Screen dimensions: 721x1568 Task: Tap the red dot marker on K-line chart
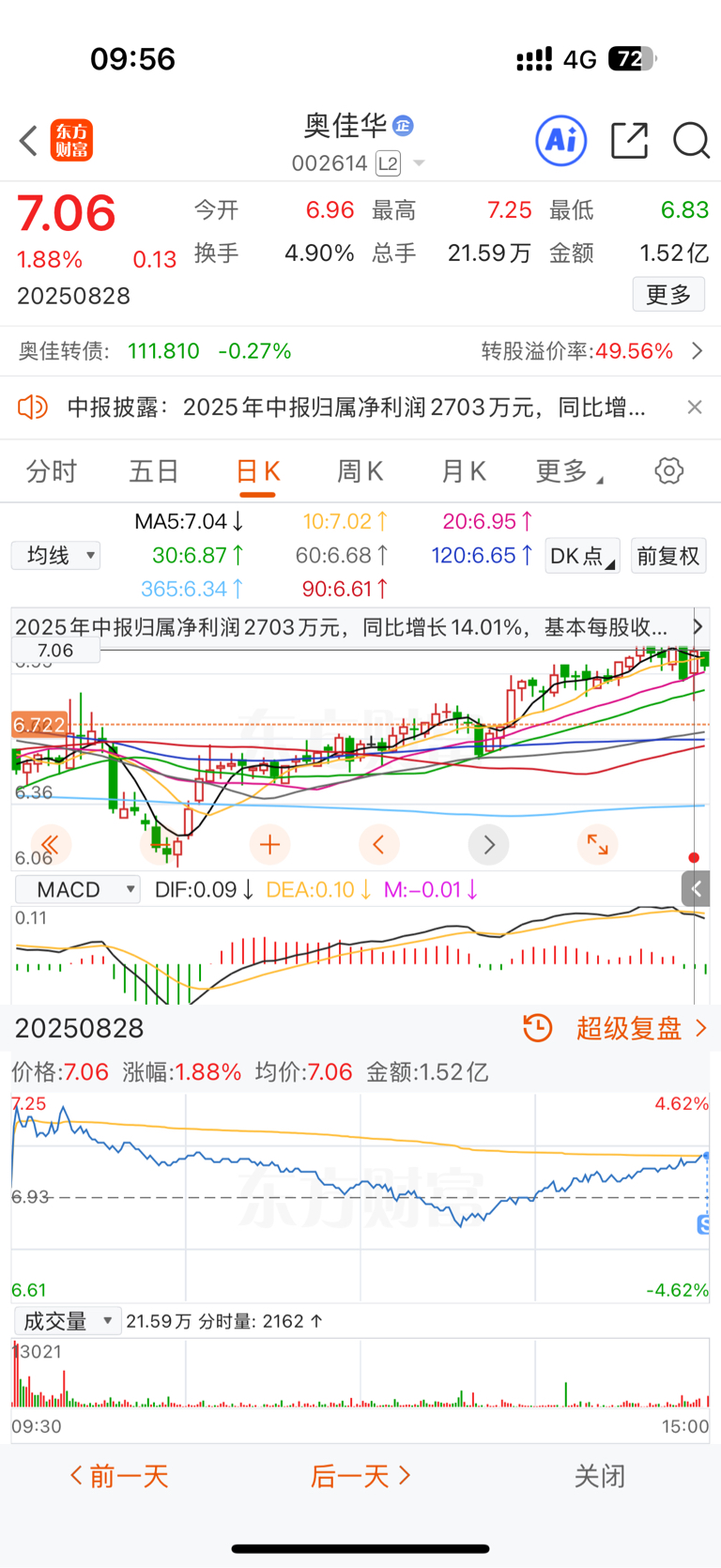tap(694, 858)
